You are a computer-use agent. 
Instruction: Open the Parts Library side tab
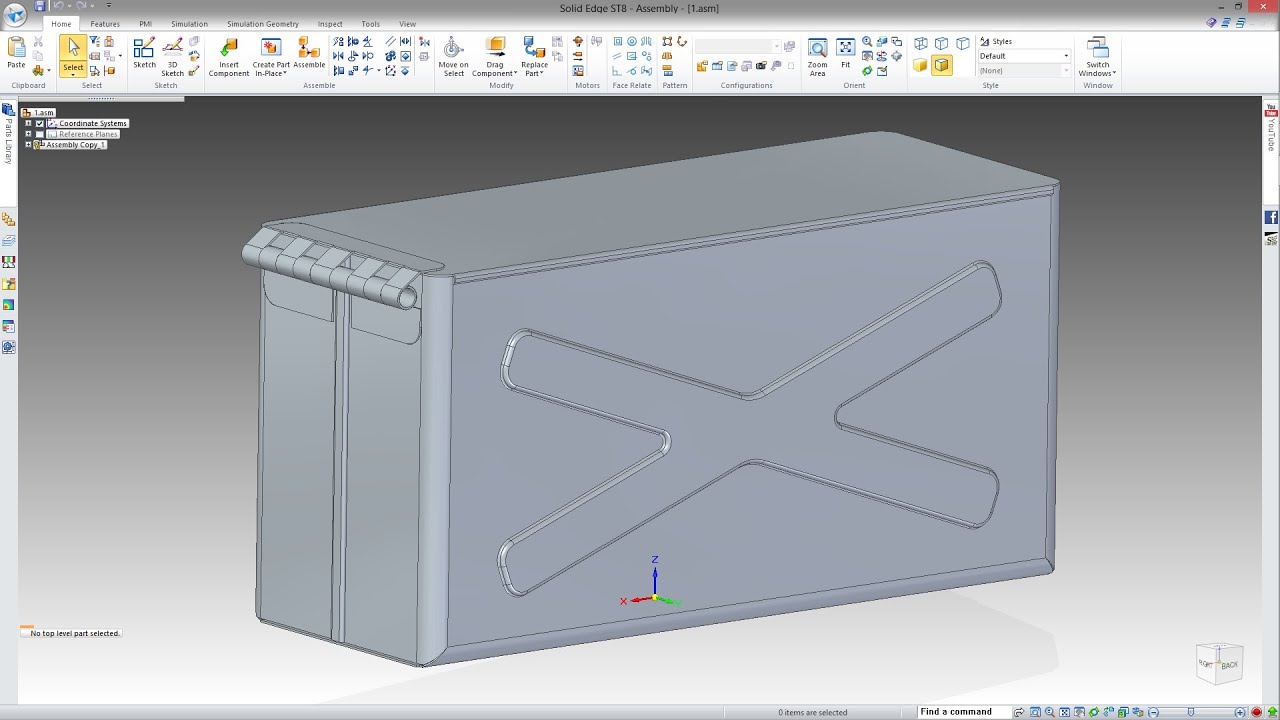[9, 133]
